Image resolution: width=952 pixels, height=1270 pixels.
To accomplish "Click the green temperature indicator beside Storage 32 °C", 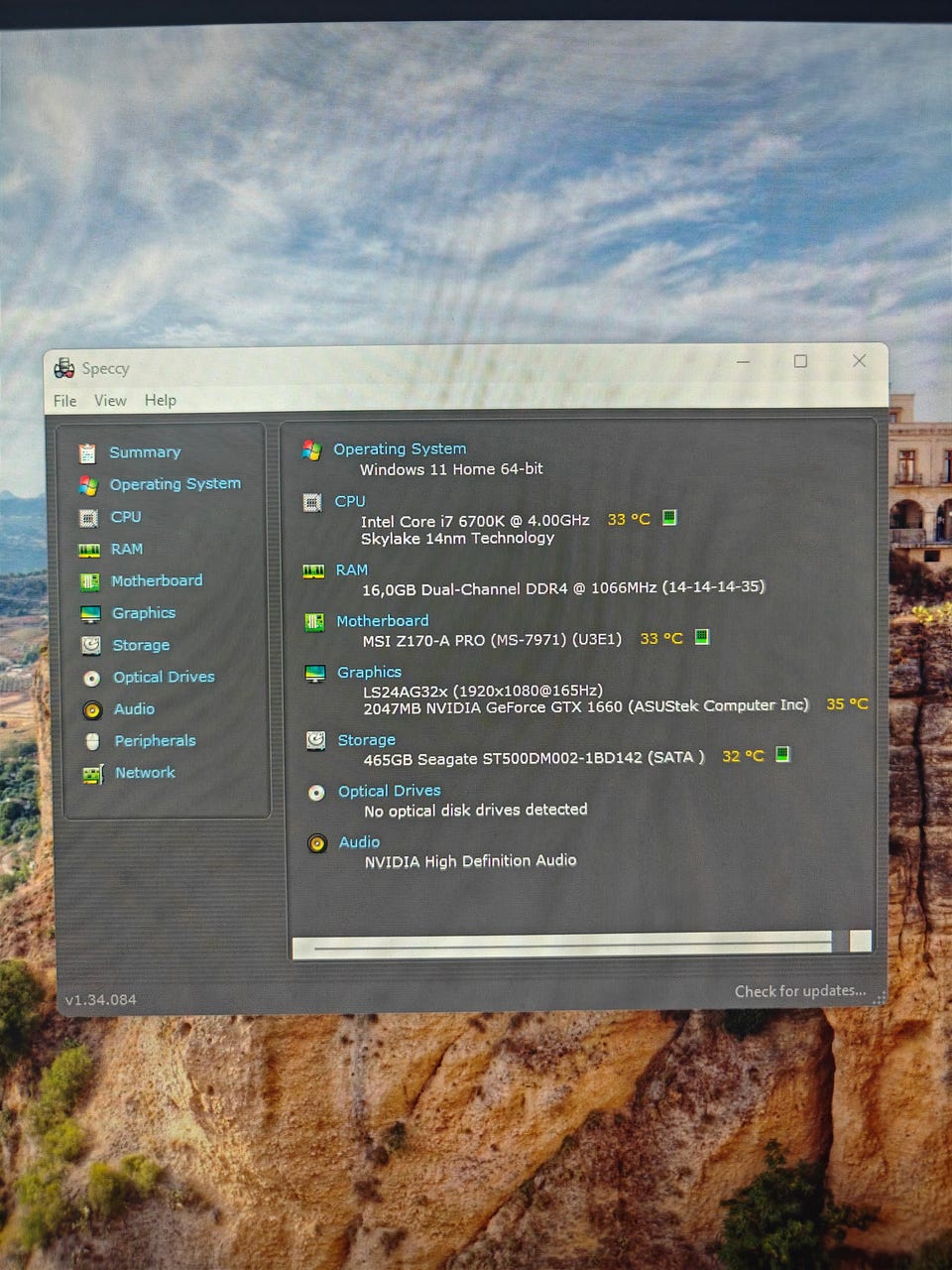I will pyautogui.click(x=782, y=754).
